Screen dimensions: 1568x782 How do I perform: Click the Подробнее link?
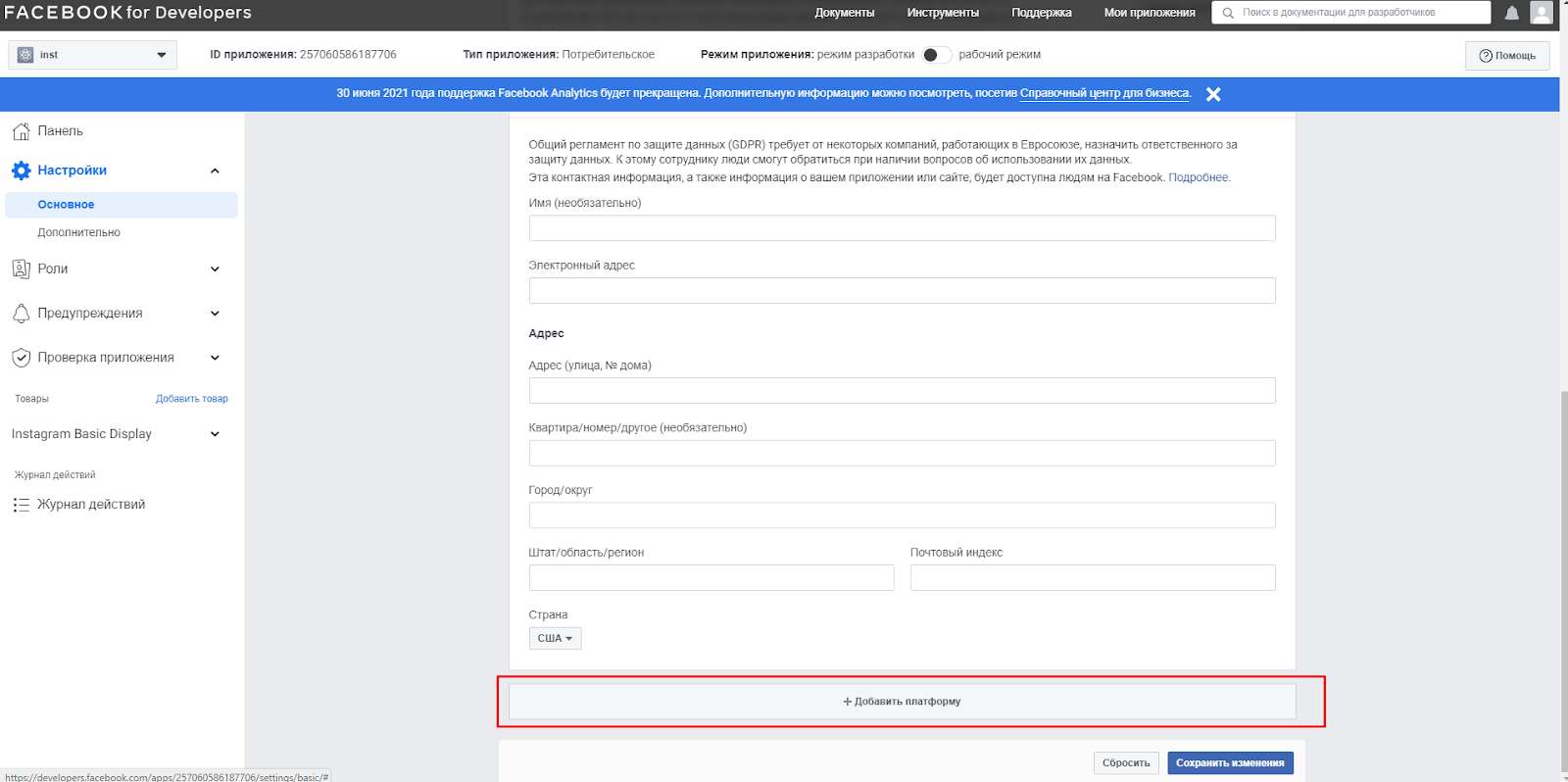(x=1198, y=177)
